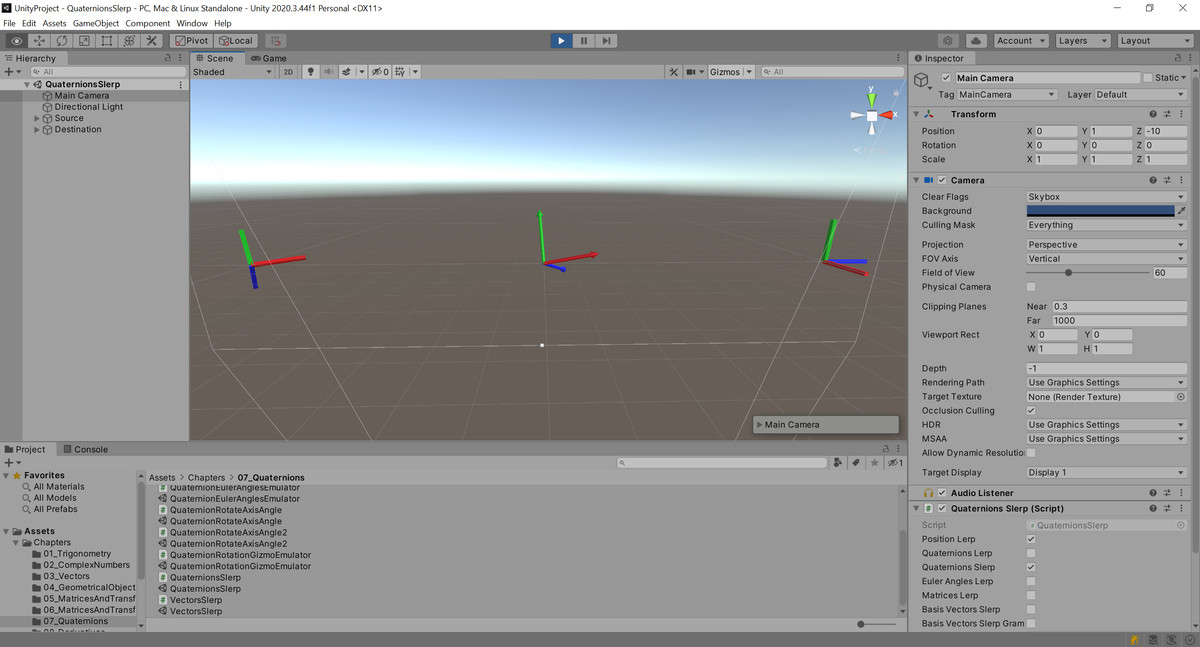Open Audio Listener options menu
This screenshot has height=647, width=1200.
coord(1181,493)
